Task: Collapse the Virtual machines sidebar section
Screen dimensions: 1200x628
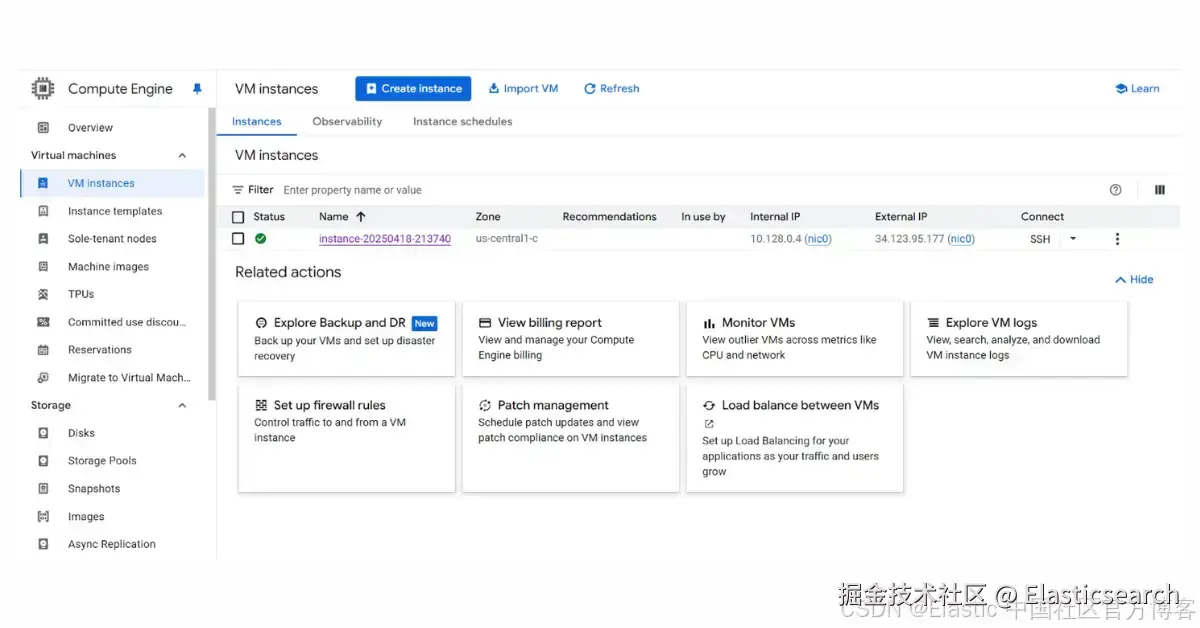Action: pyautogui.click(x=182, y=155)
